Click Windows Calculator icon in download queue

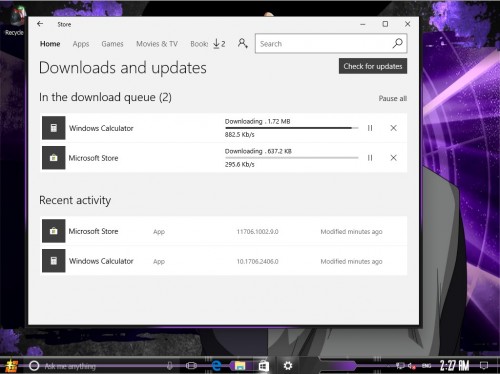click(54, 128)
